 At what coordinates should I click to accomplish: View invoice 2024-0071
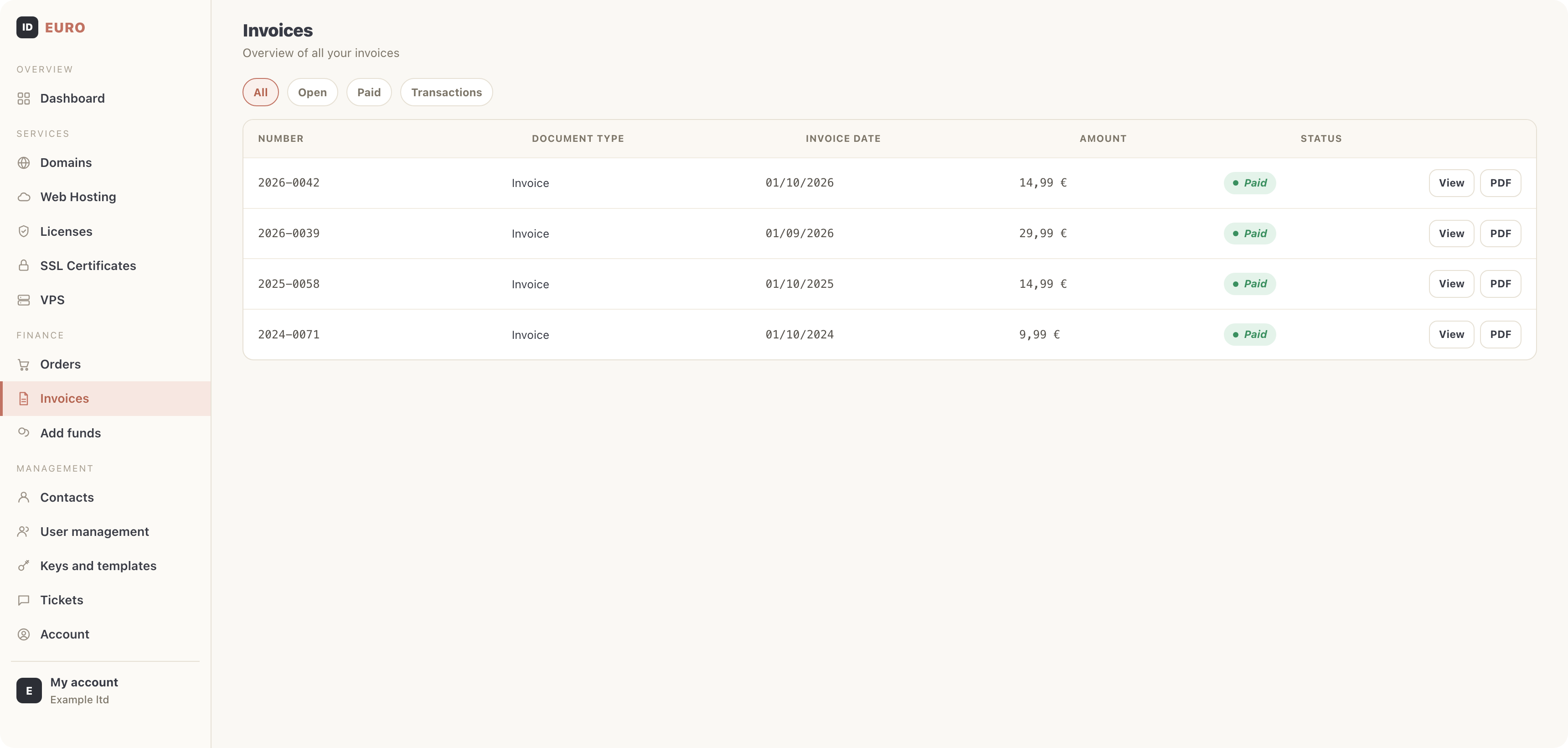1451,334
